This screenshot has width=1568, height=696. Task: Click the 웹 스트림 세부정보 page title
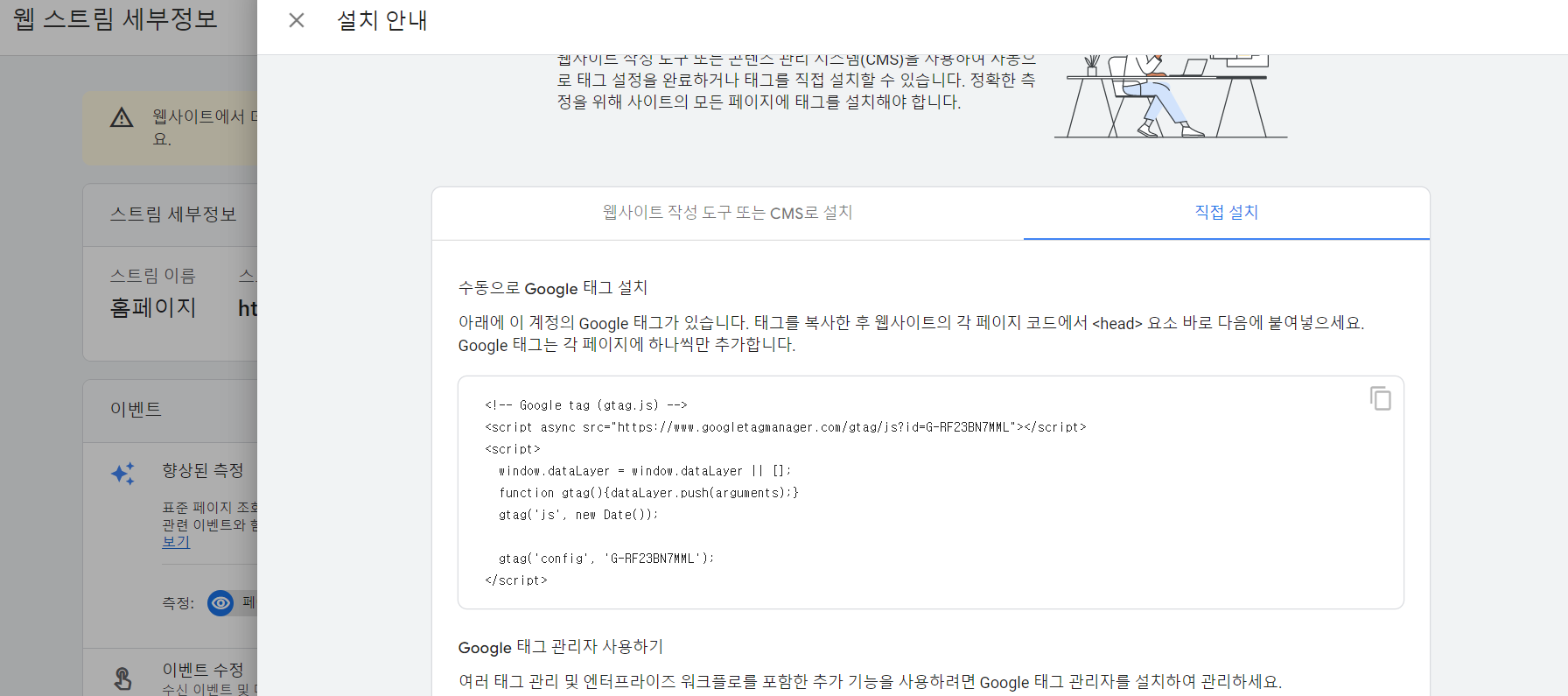coord(115,19)
